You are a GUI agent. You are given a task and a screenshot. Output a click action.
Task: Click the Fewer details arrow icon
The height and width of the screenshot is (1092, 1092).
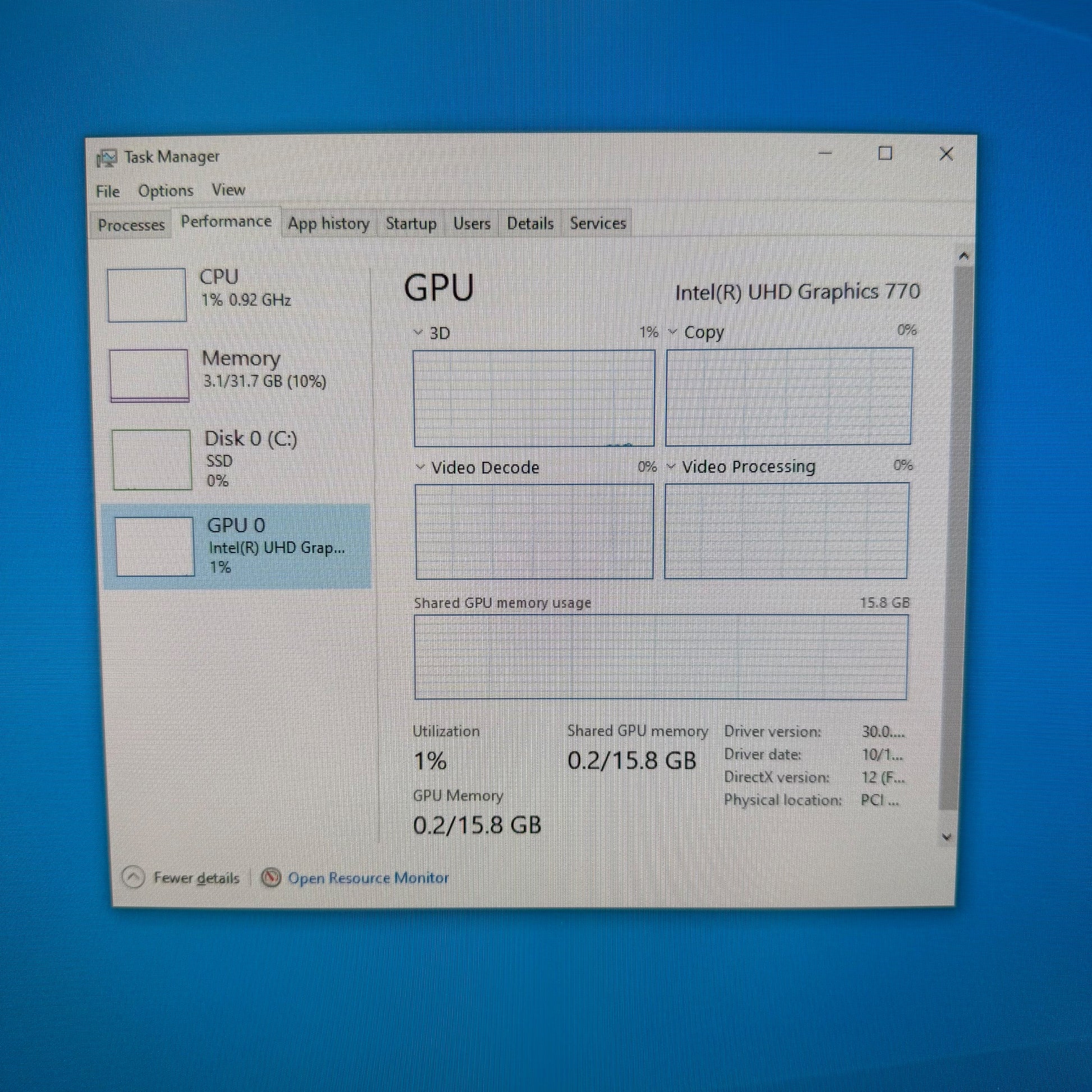coord(134,877)
